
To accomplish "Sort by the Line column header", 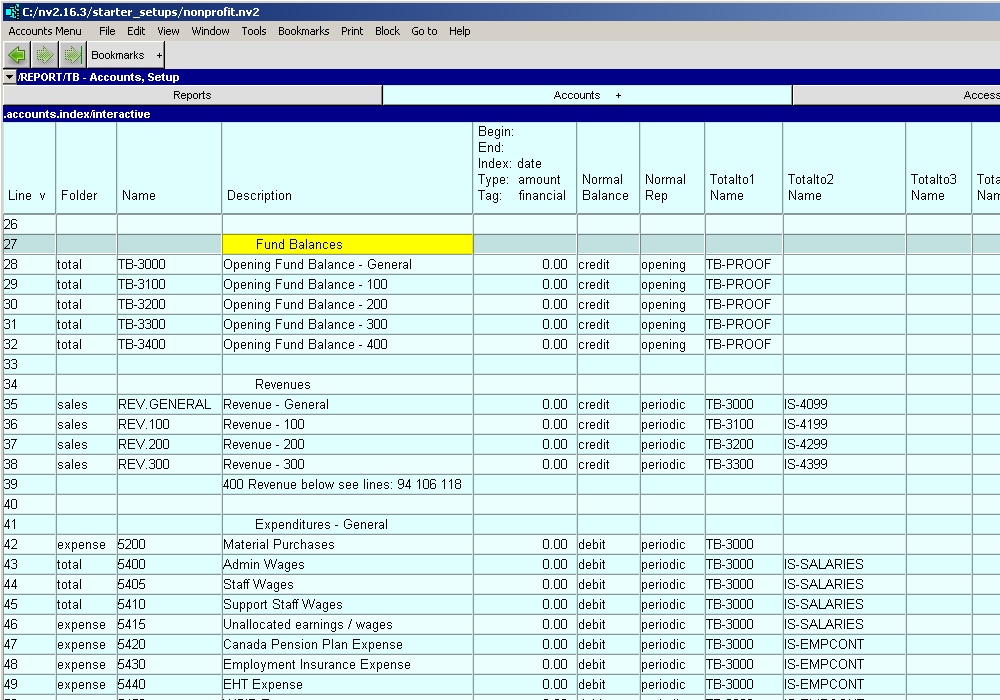I will click(27, 195).
